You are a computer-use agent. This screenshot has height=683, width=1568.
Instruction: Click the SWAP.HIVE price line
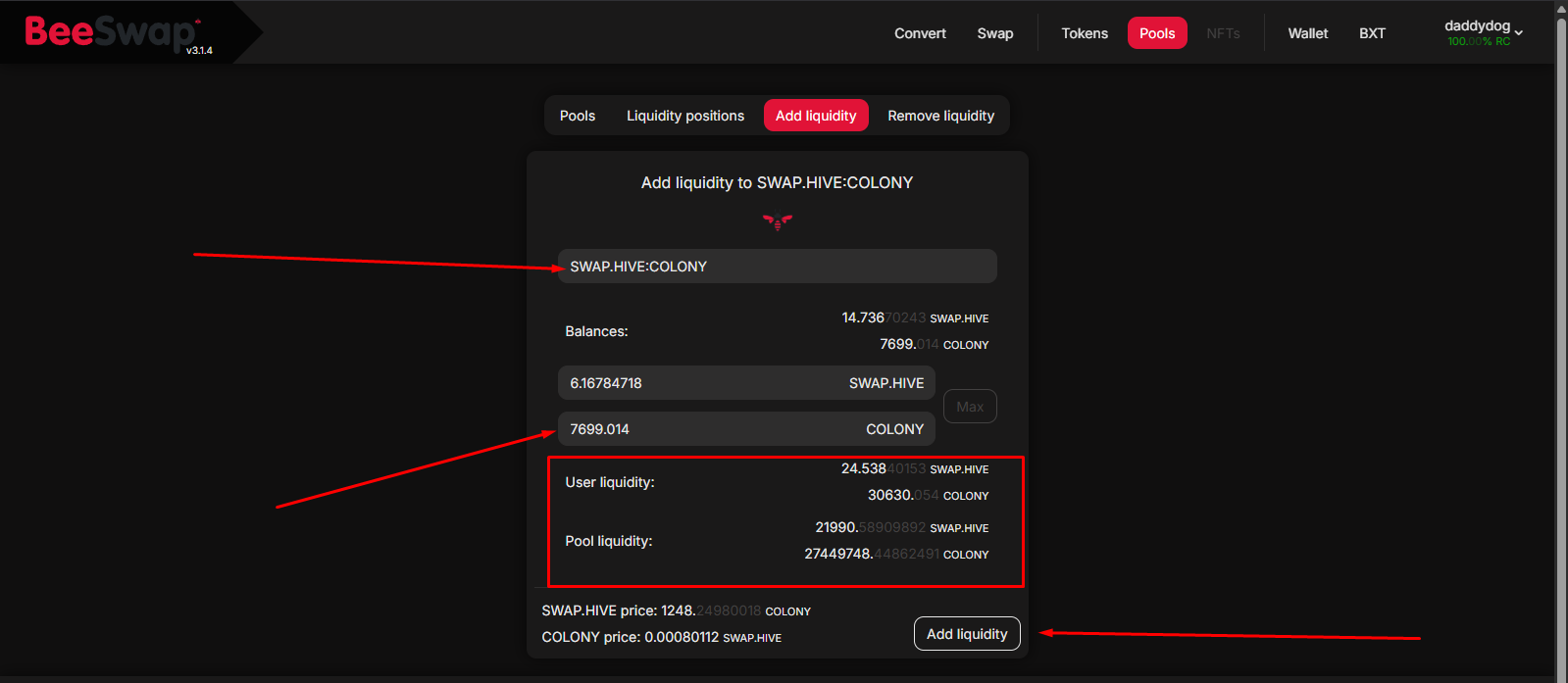pos(676,610)
